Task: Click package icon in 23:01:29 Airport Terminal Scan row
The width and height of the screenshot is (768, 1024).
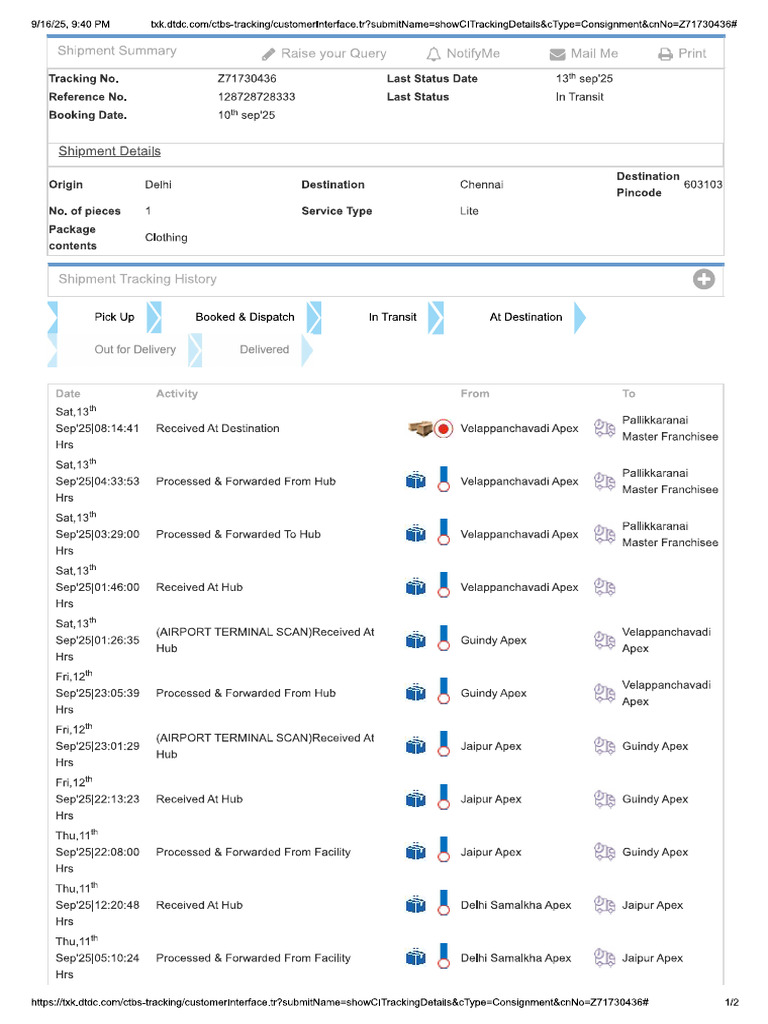Action: (x=415, y=746)
